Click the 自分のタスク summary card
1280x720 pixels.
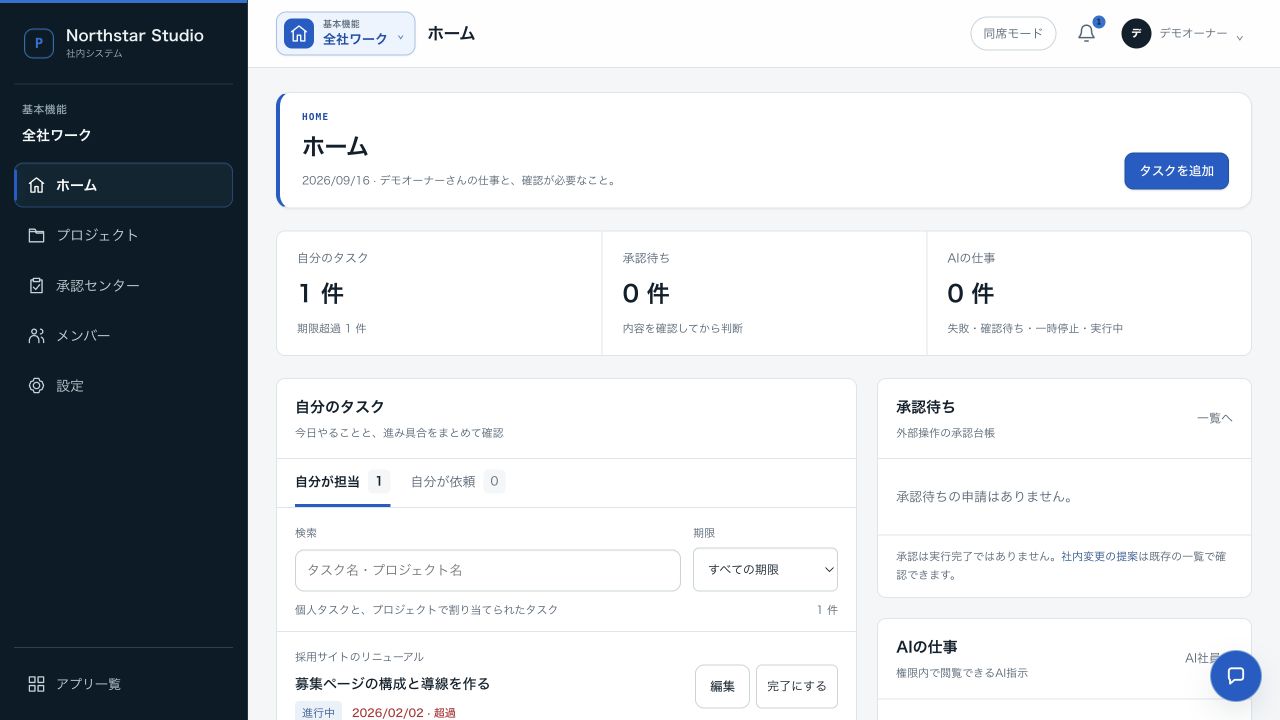pos(439,293)
